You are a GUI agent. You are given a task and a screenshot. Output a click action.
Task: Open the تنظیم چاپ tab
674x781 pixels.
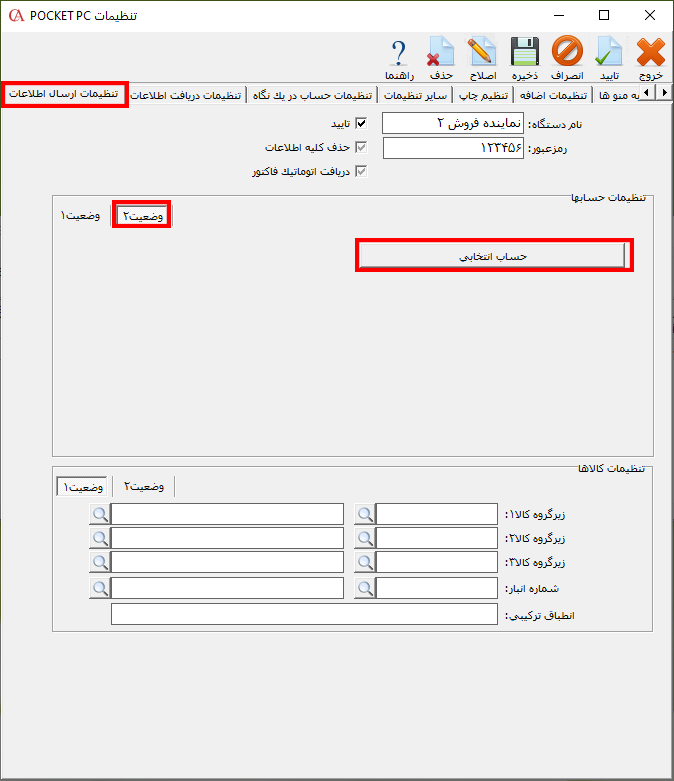click(483, 95)
